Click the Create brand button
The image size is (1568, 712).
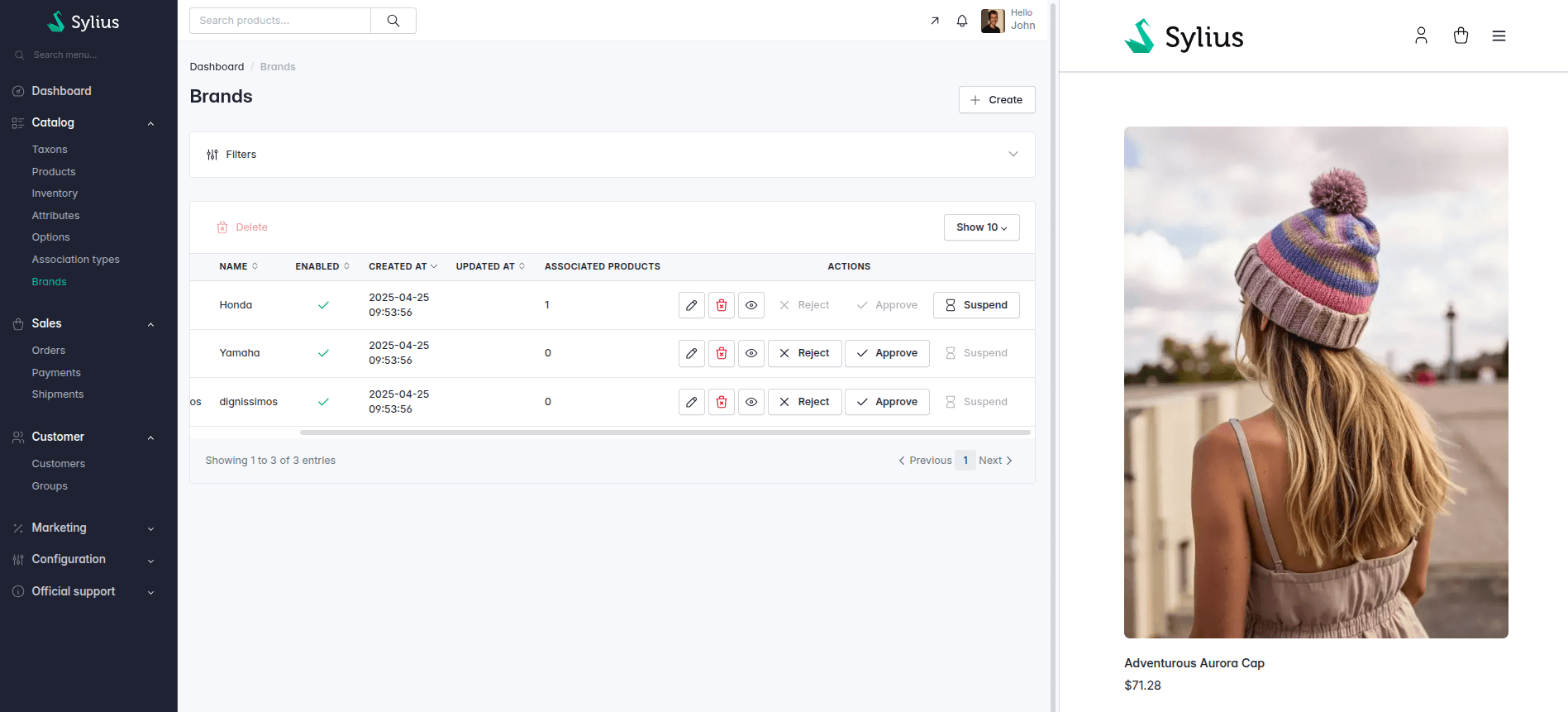tap(996, 100)
